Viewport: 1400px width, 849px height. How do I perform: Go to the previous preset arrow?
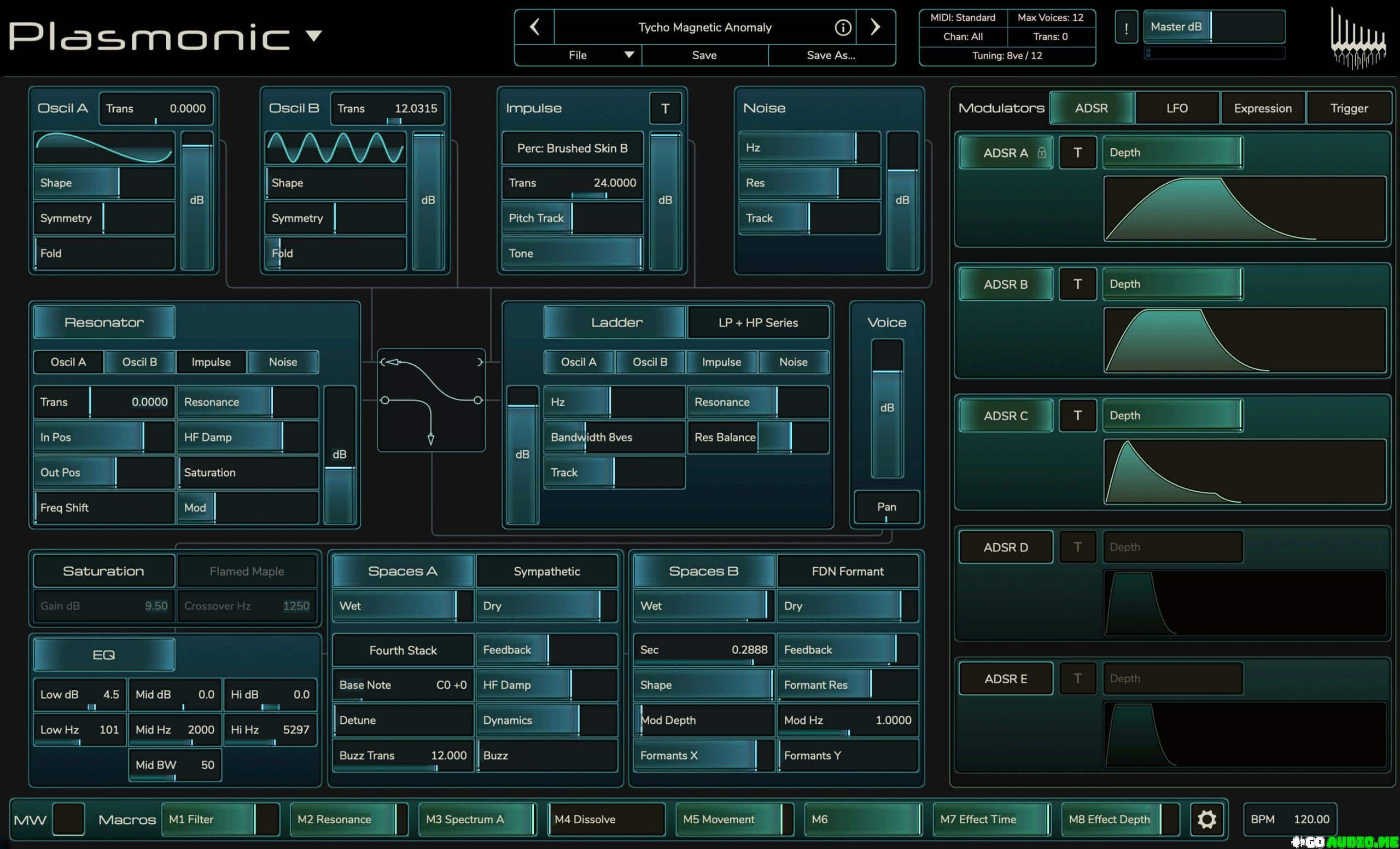535,27
